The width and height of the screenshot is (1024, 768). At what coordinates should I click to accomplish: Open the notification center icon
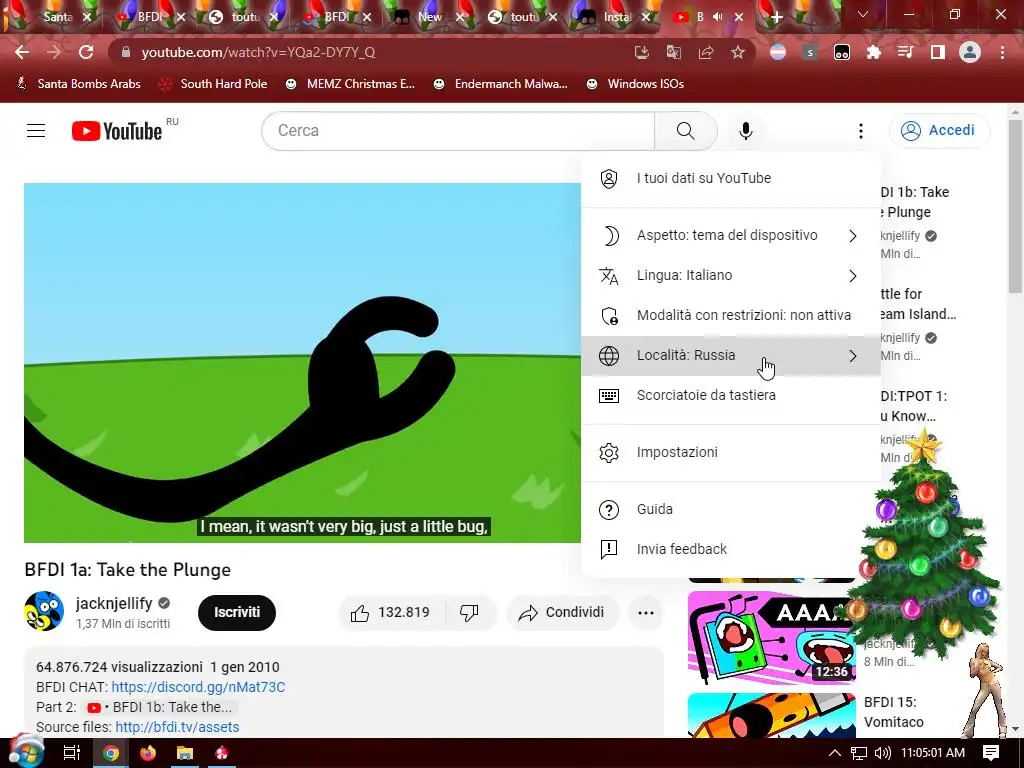click(x=991, y=753)
